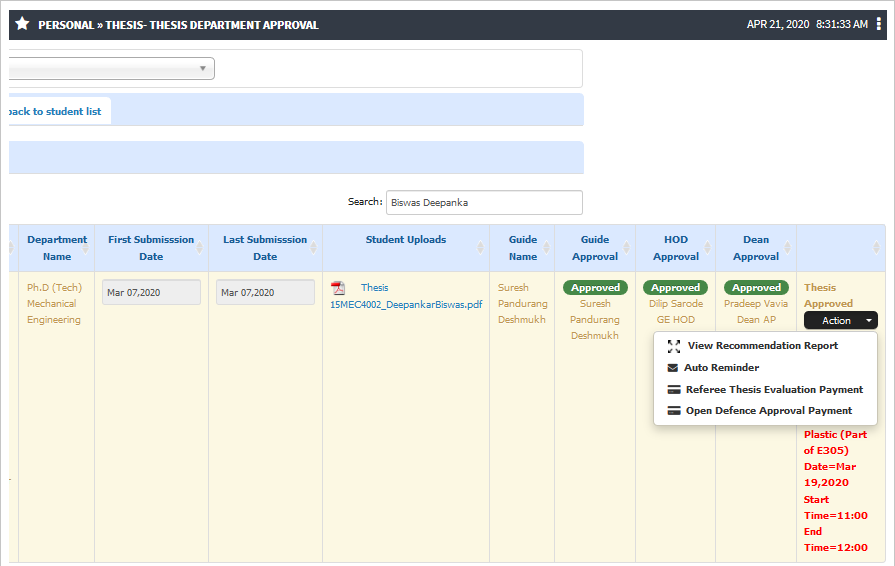Open the Action dropdown button

click(x=841, y=321)
